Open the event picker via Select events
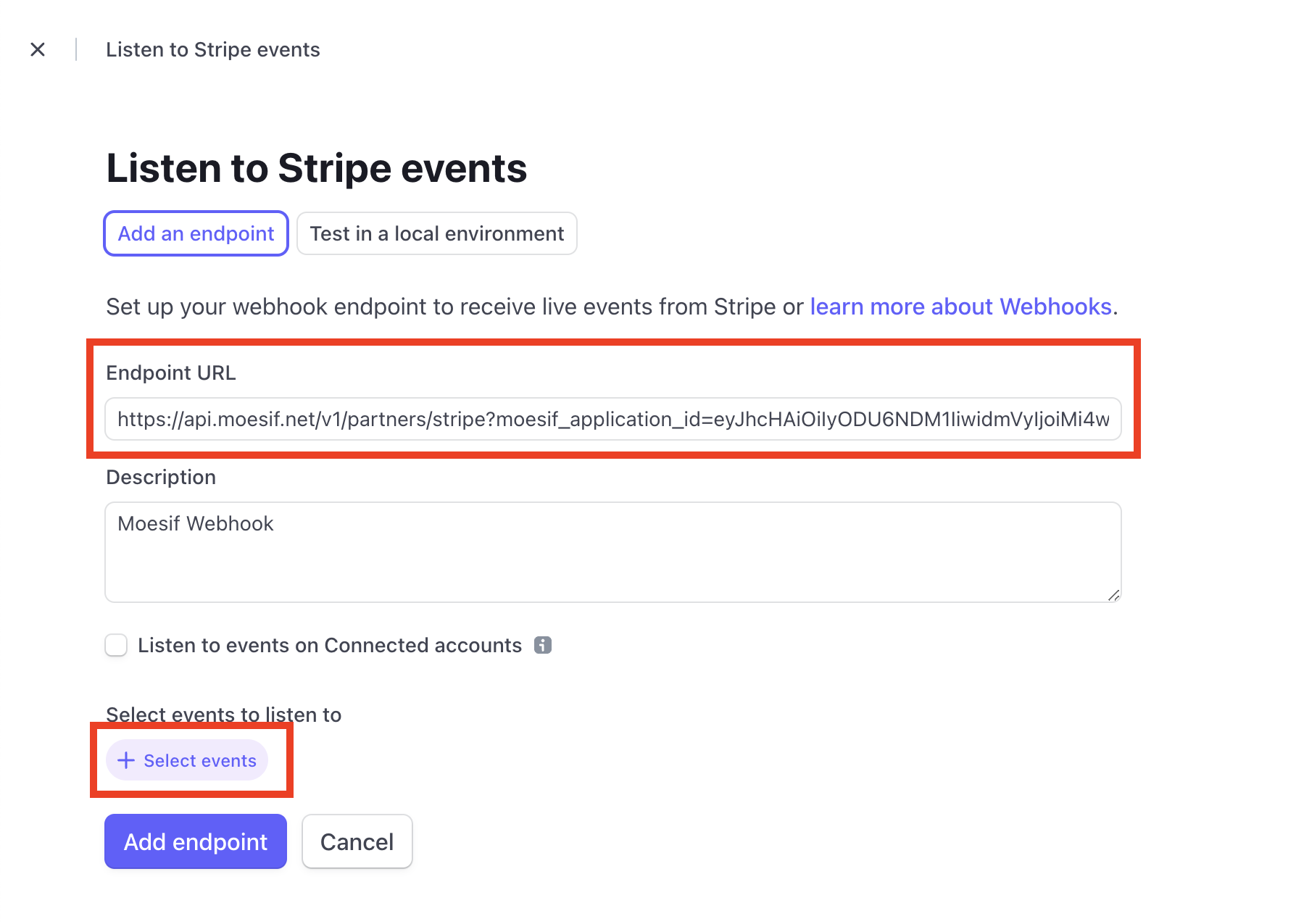The image size is (1296, 924). click(x=187, y=760)
